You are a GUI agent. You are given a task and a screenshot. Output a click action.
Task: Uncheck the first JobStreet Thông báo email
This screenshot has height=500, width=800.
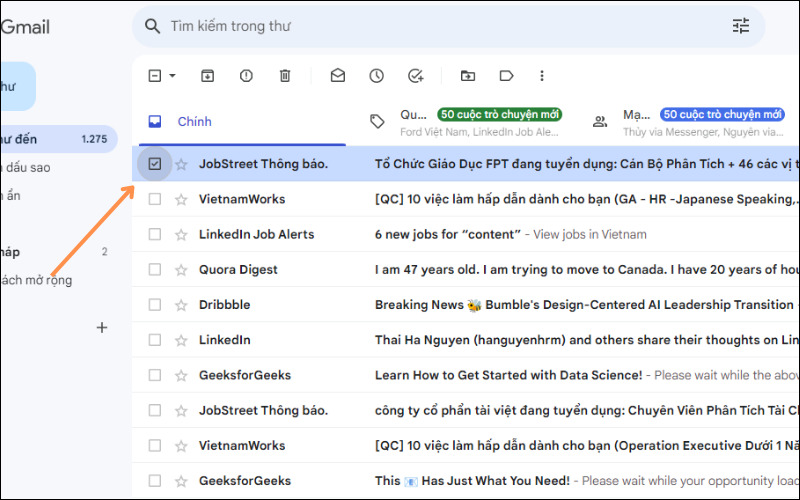point(155,164)
